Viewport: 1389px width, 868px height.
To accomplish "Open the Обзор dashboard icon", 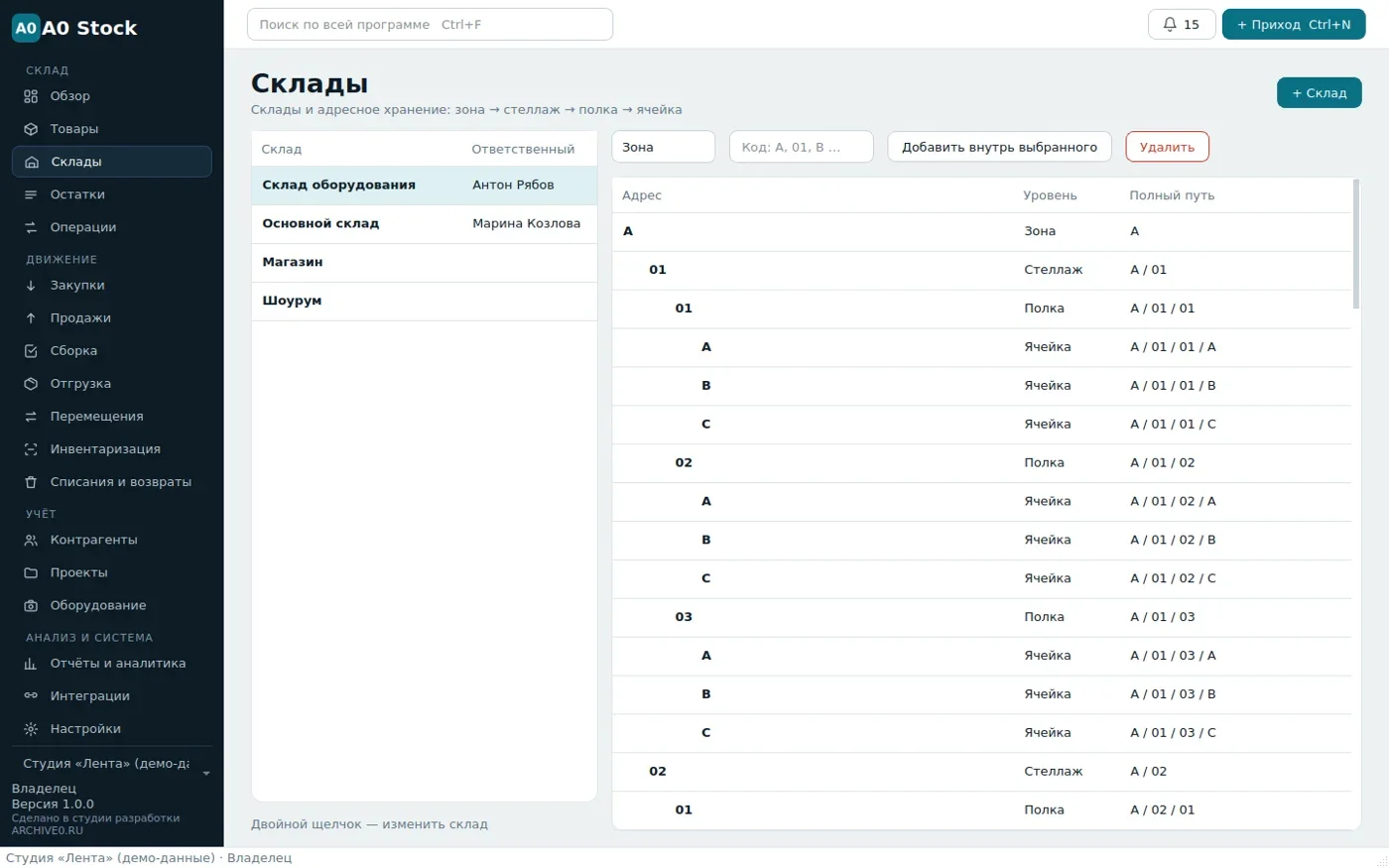I will (31, 96).
